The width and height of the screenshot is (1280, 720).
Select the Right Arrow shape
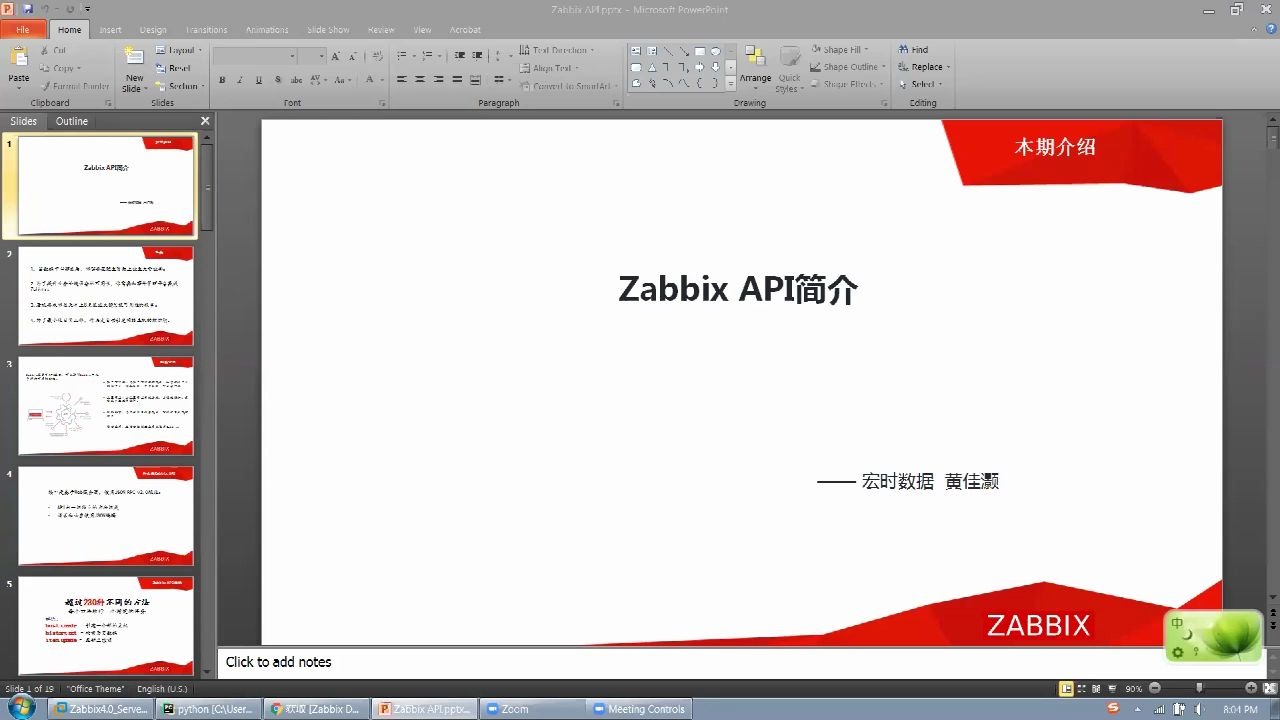point(700,67)
